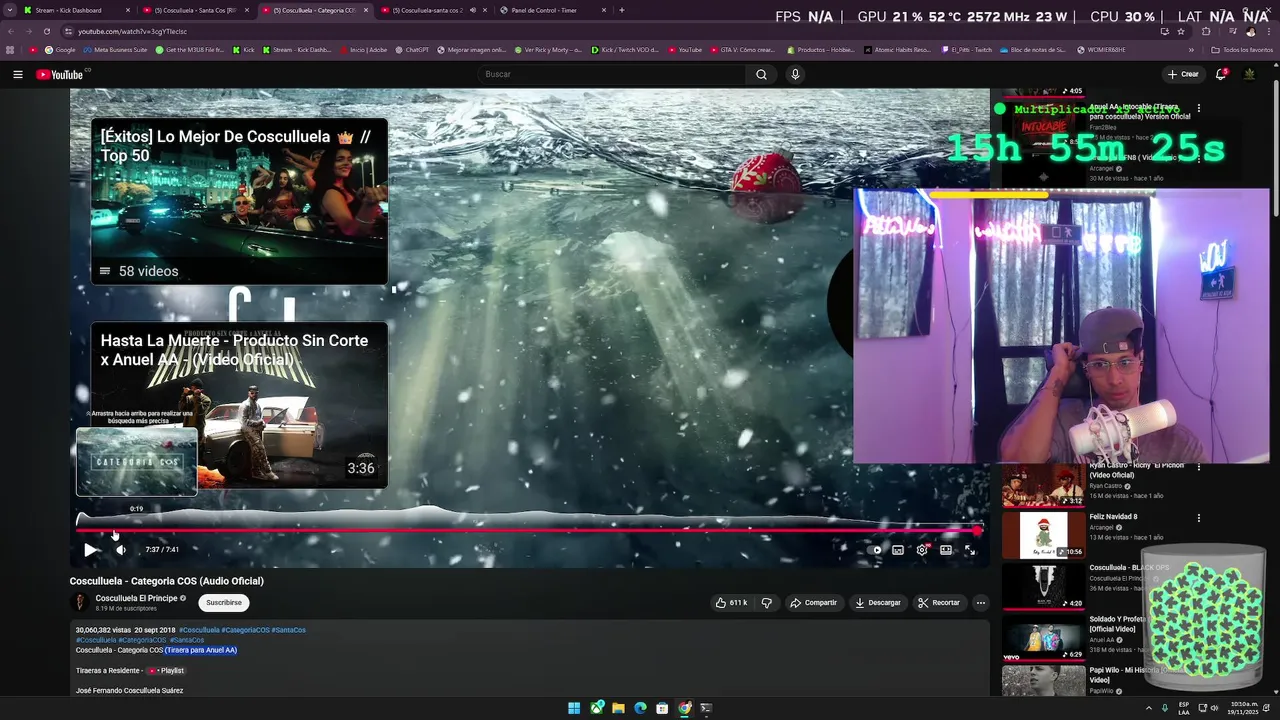This screenshot has width=1280, height=720.
Task: Click the address bar URL
Action: tap(132, 31)
